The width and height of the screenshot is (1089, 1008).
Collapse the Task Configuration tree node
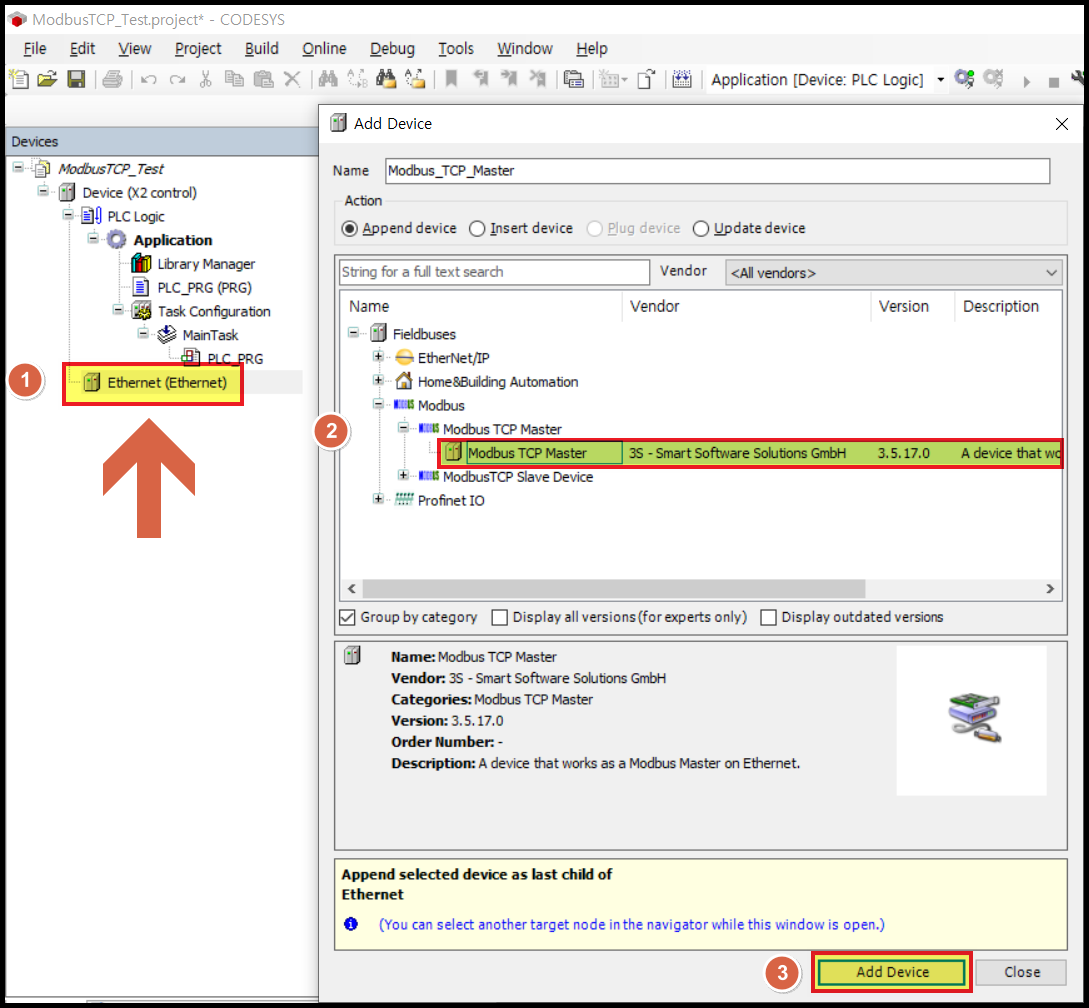coord(118,310)
